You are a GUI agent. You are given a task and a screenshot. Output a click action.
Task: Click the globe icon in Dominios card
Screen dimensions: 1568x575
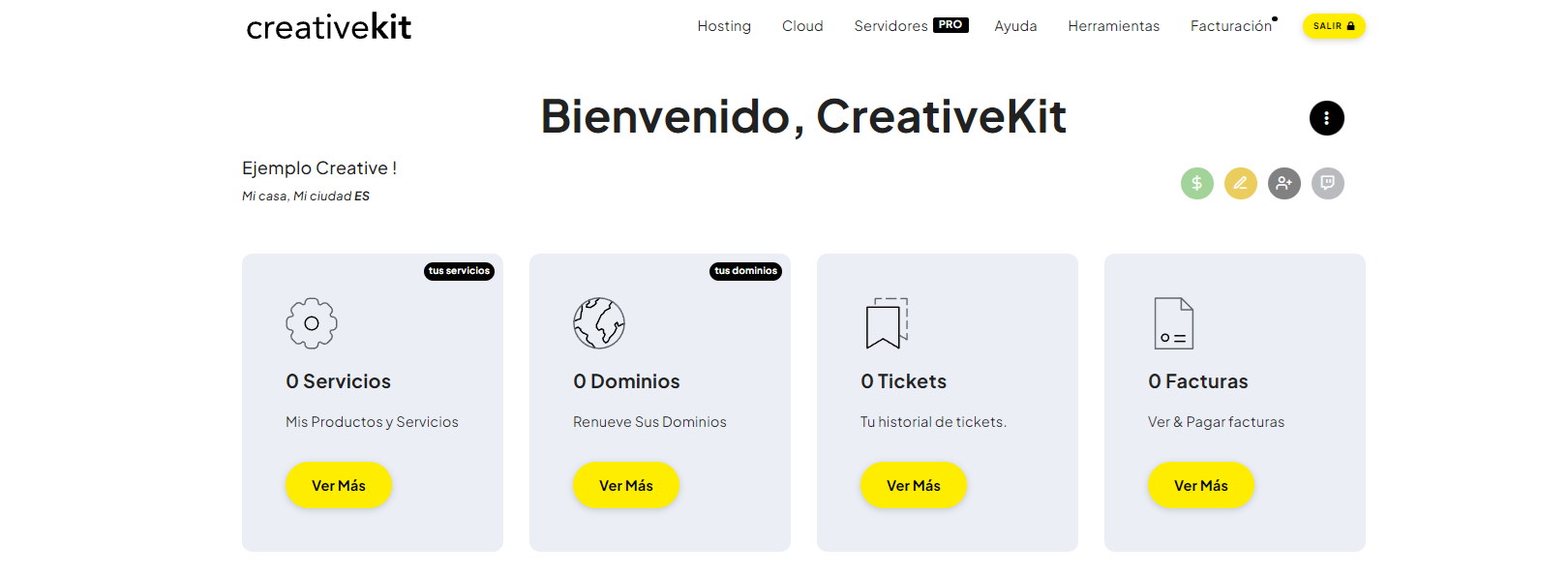click(x=599, y=323)
